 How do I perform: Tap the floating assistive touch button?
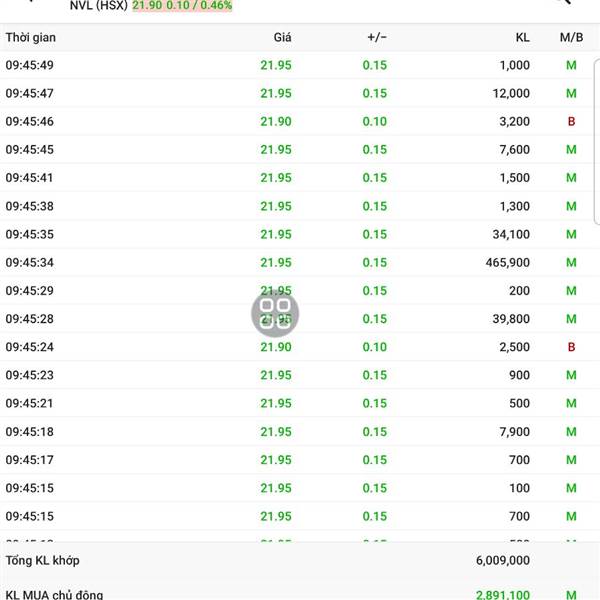[x=275, y=313]
